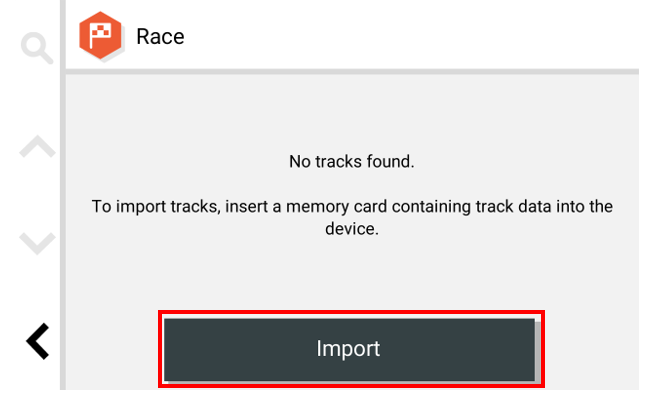Click the orange Race flag hexagon icon
Image resolution: width=646 pixels, height=396 pixels.
(x=100, y=36)
